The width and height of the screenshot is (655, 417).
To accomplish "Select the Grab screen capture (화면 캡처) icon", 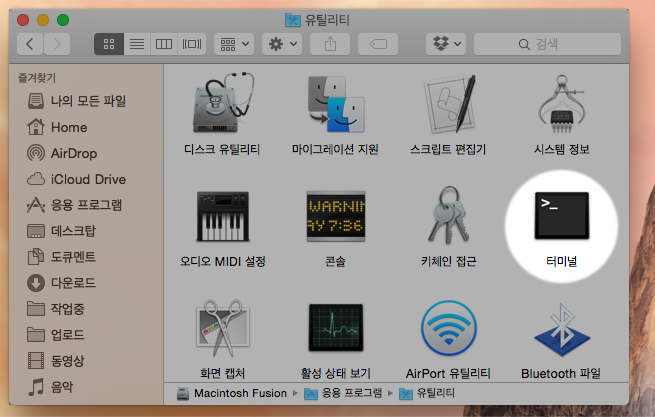I will click(223, 328).
